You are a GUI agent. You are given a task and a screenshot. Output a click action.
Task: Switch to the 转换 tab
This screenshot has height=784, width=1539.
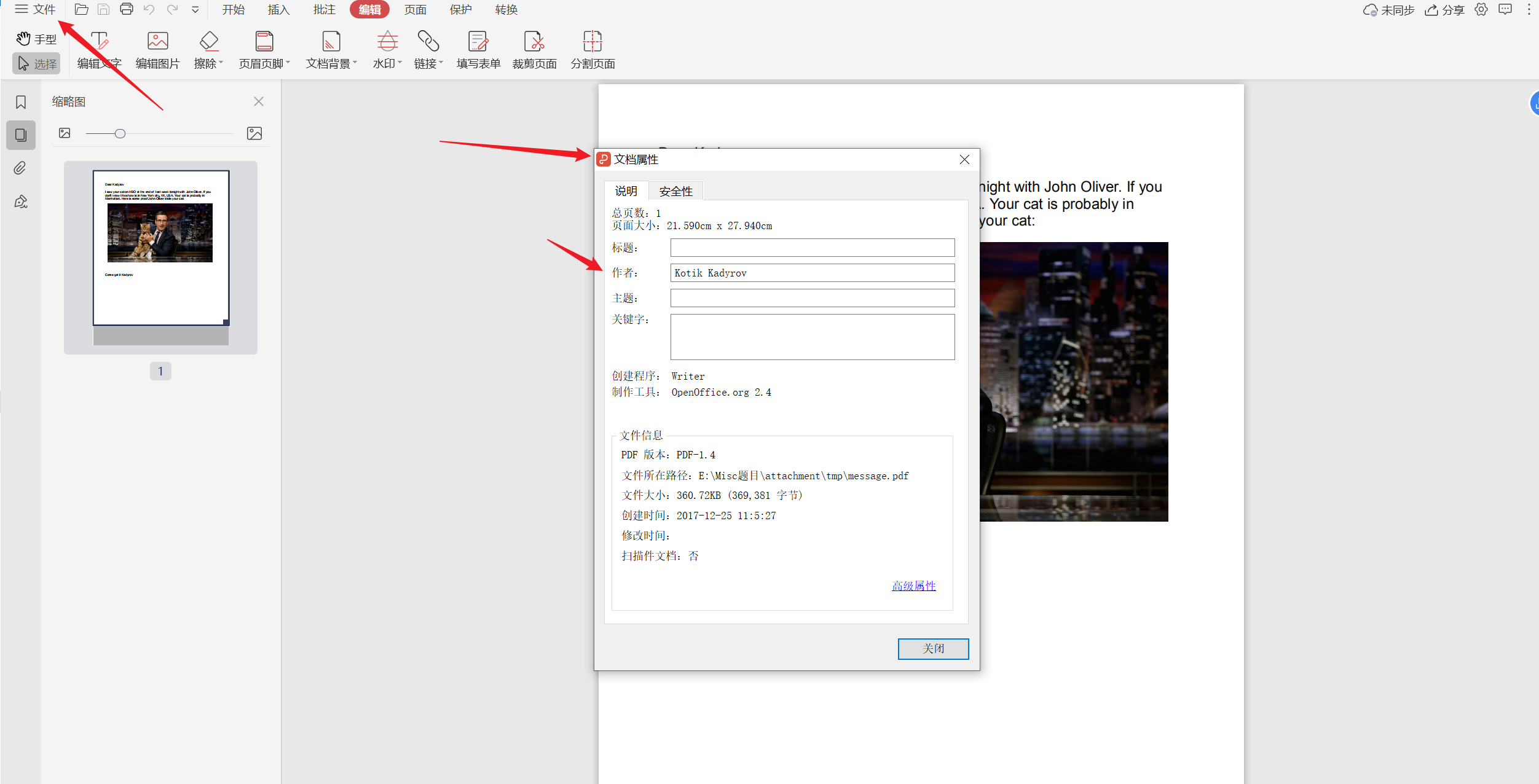pos(506,10)
